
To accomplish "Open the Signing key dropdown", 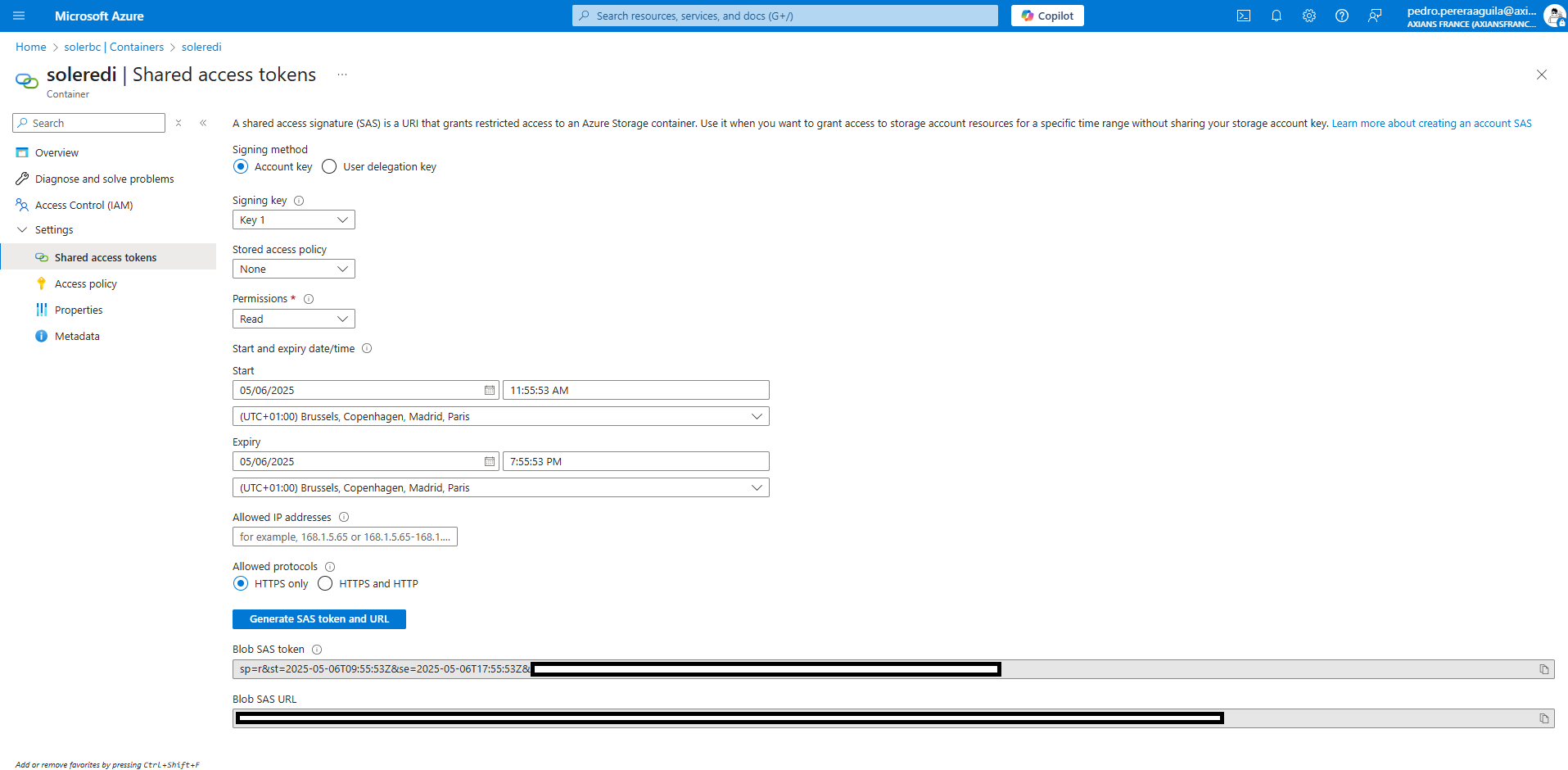I will [x=293, y=220].
